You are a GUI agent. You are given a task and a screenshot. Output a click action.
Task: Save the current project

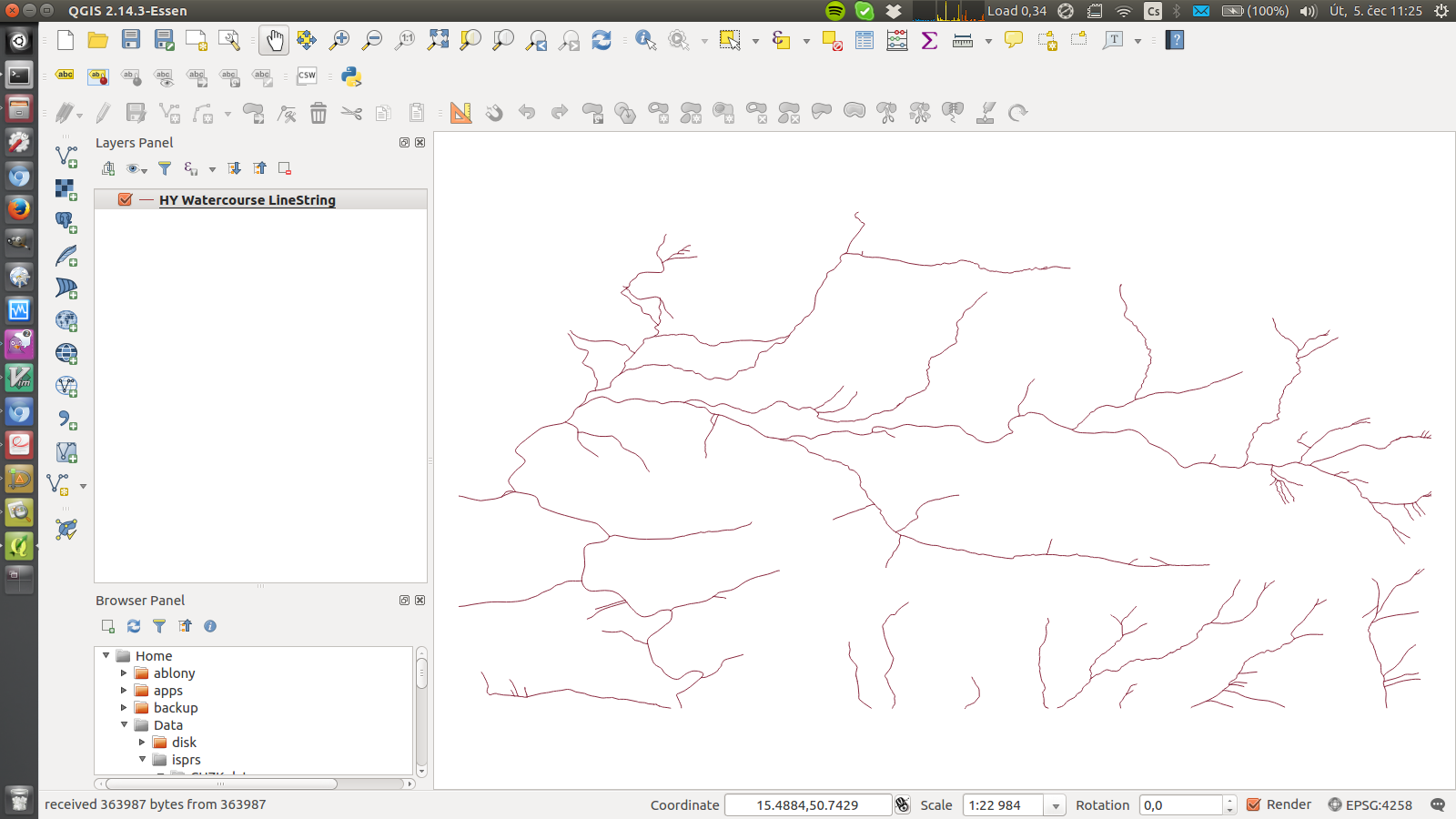[131, 40]
